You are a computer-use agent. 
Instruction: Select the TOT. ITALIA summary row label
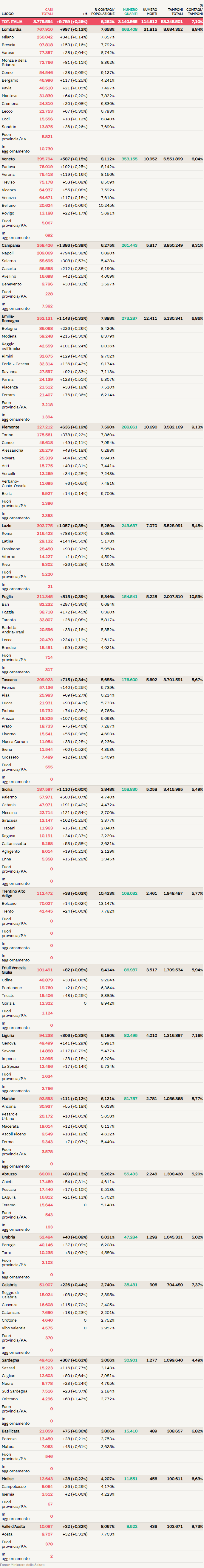[x=12, y=21]
